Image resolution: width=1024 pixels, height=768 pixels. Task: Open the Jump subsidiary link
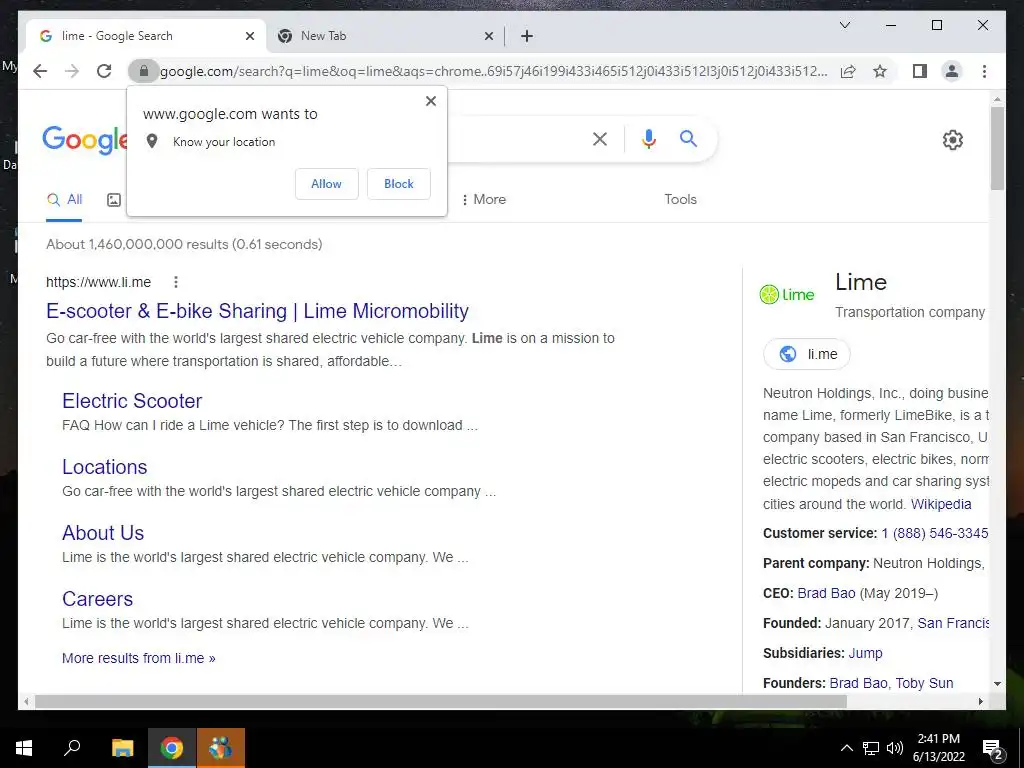865,653
